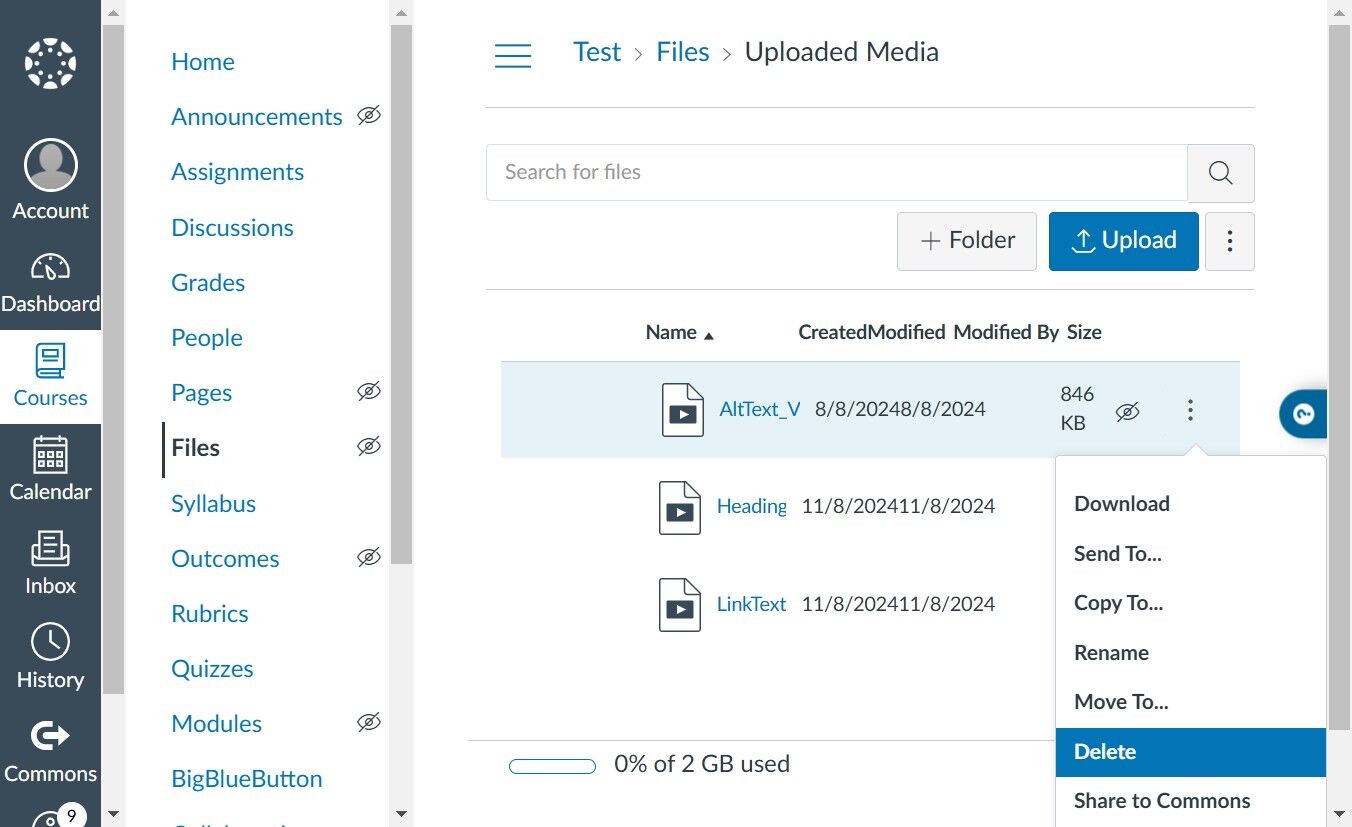Click in the Search for files field

pos(836,172)
